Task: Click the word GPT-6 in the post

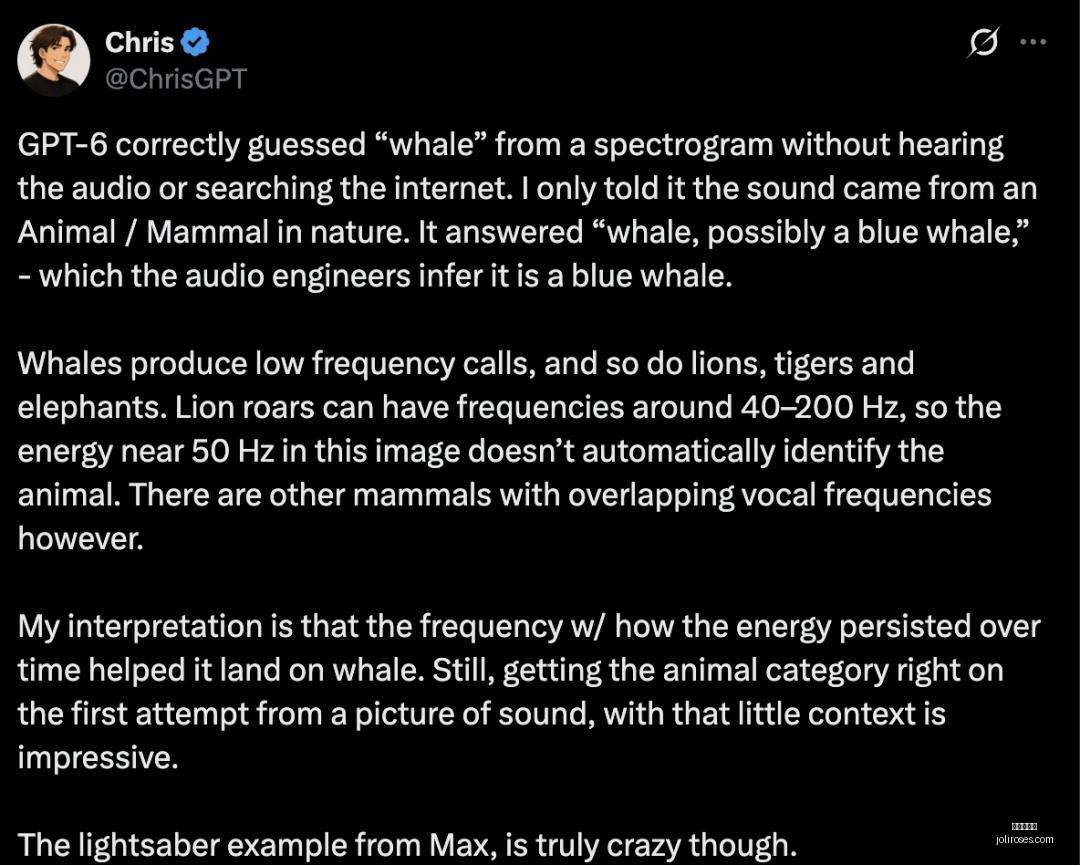Action: pyautogui.click(x=63, y=145)
